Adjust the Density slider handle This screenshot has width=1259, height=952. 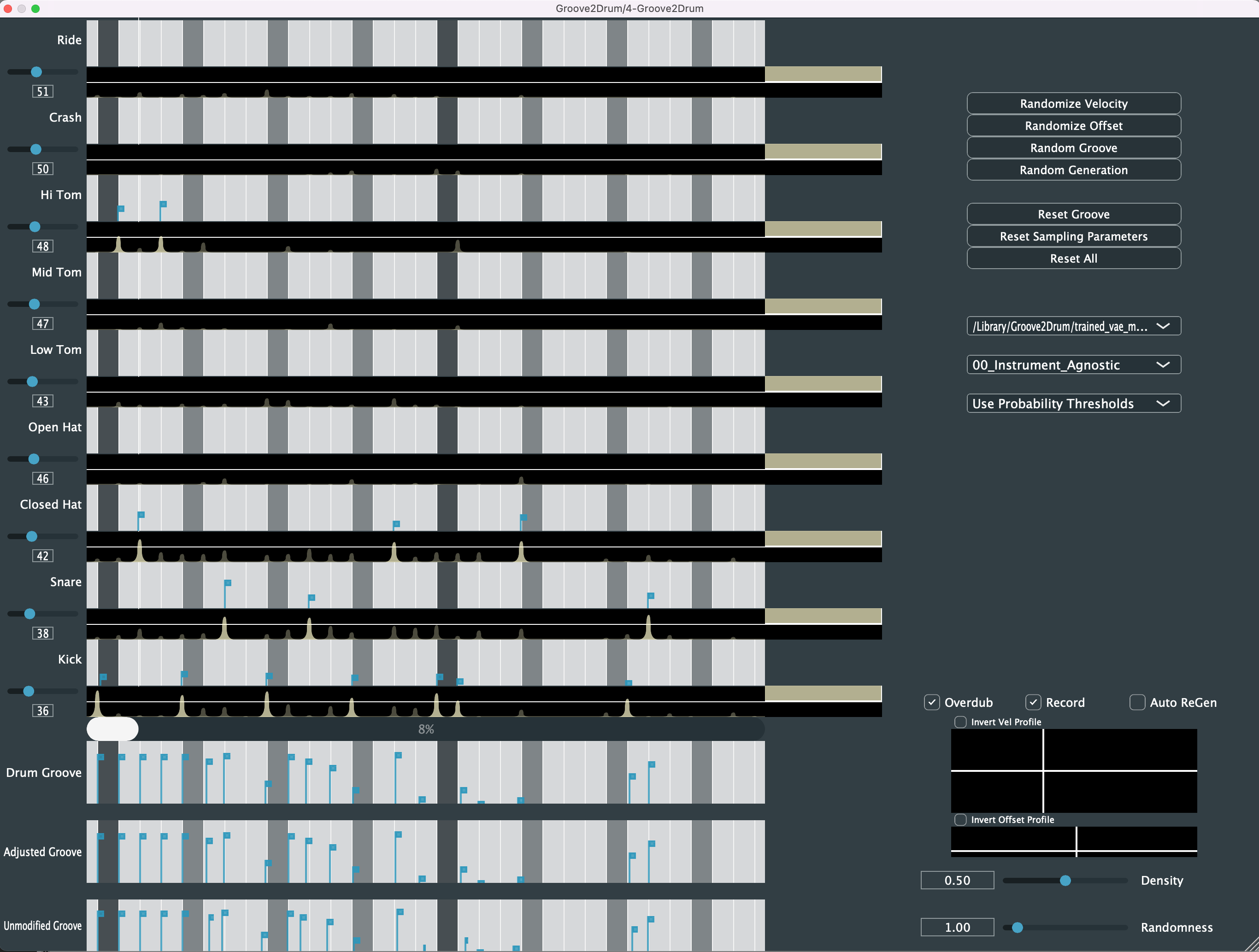coord(1065,880)
